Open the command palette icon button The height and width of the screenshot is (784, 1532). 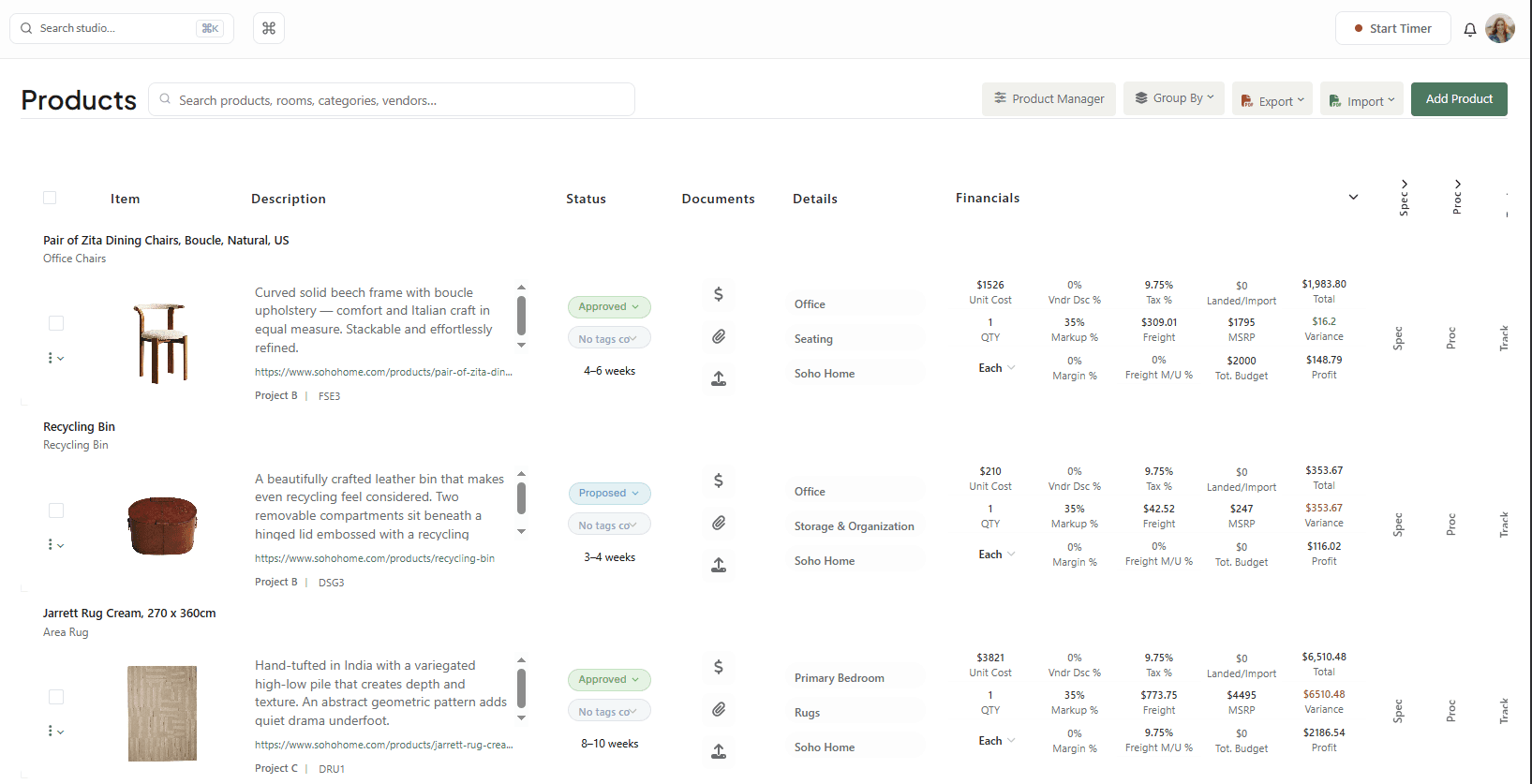(269, 28)
